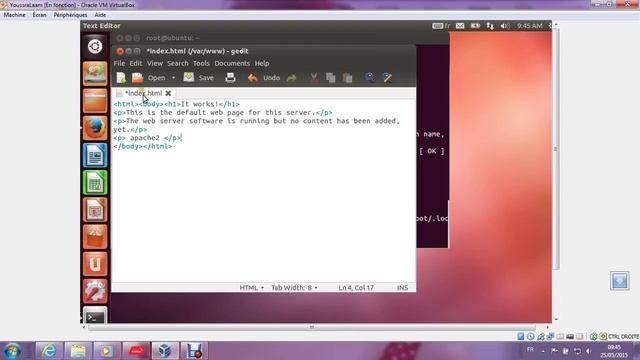The width and height of the screenshot is (640, 360).
Task: Open Find and Replace icon
Action: point(387,78)
